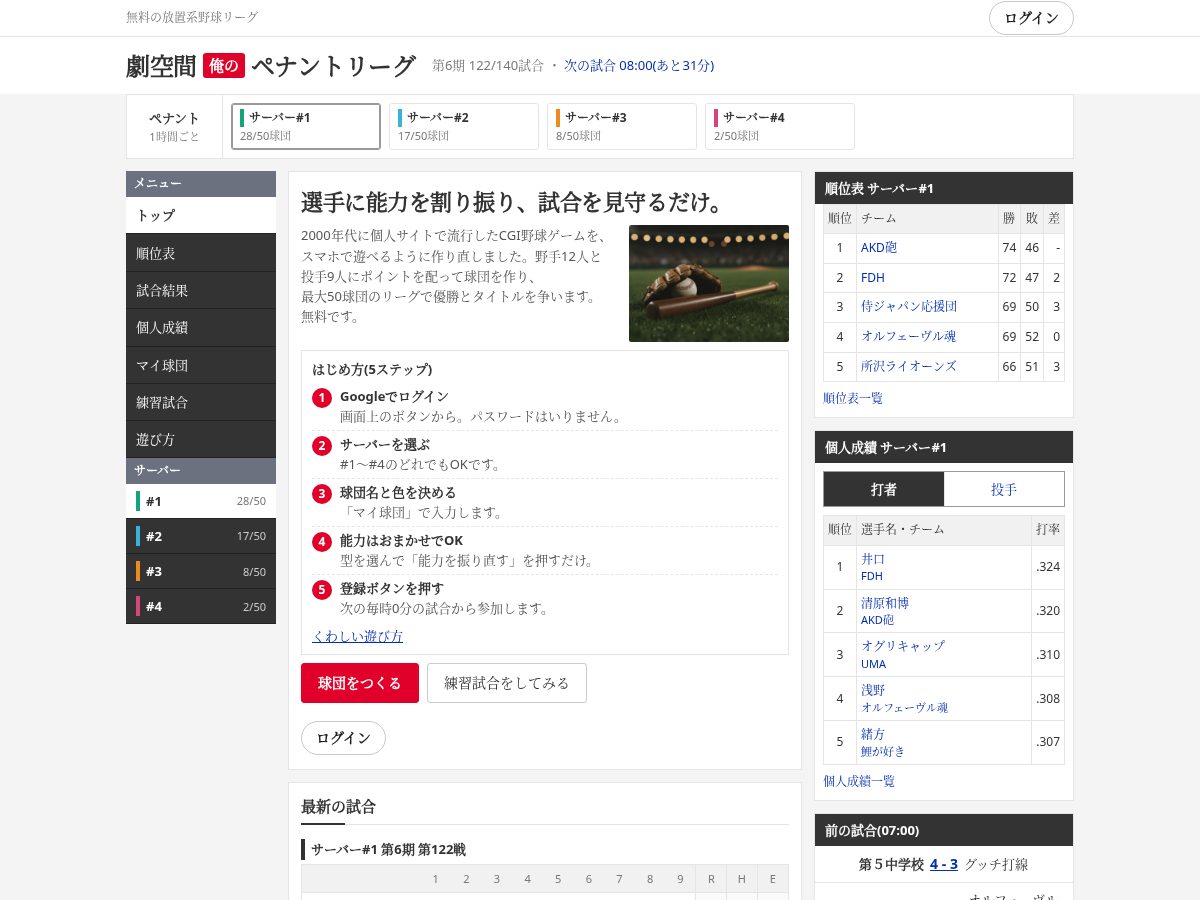Select the サーバー#4 server tab

click(780, 126)
